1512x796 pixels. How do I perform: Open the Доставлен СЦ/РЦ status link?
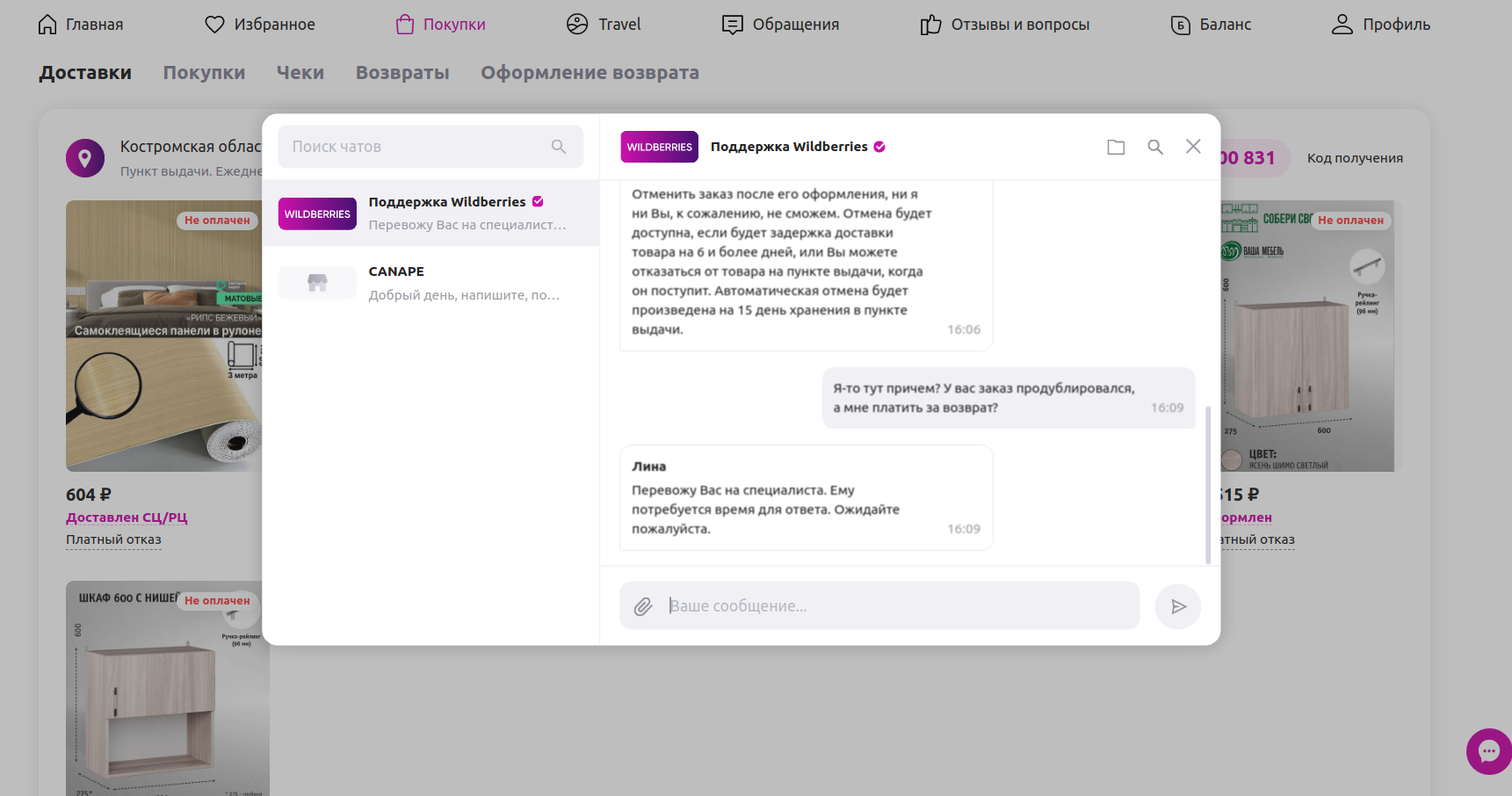(x=127, y=517)
